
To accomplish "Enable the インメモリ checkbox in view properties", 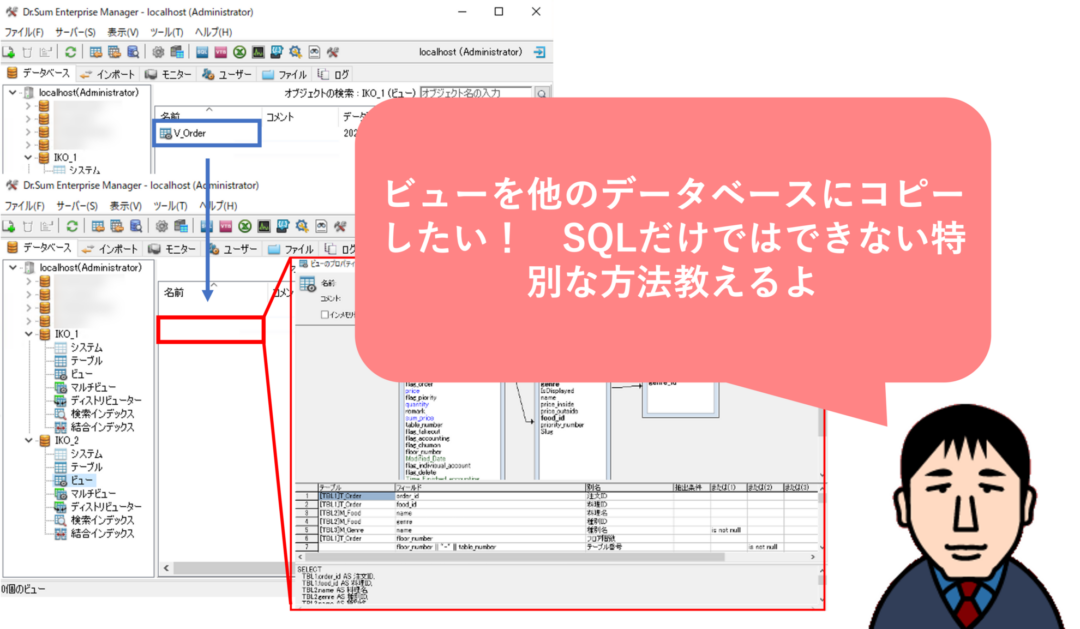I will click(x=324, y=313).
